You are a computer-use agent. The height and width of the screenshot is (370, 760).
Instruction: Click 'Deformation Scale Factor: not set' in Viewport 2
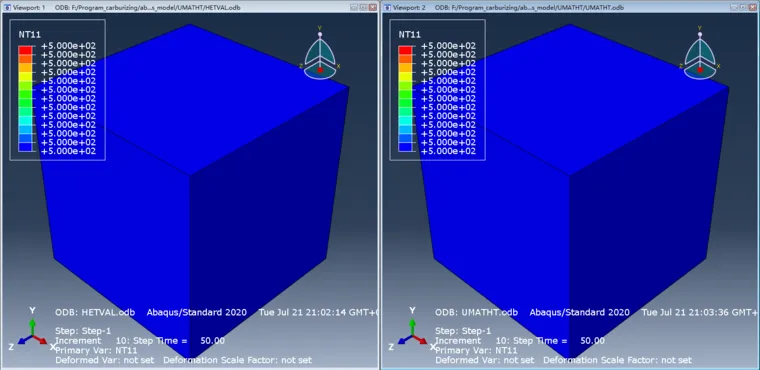pyautogui.click(x=618, y=360)
